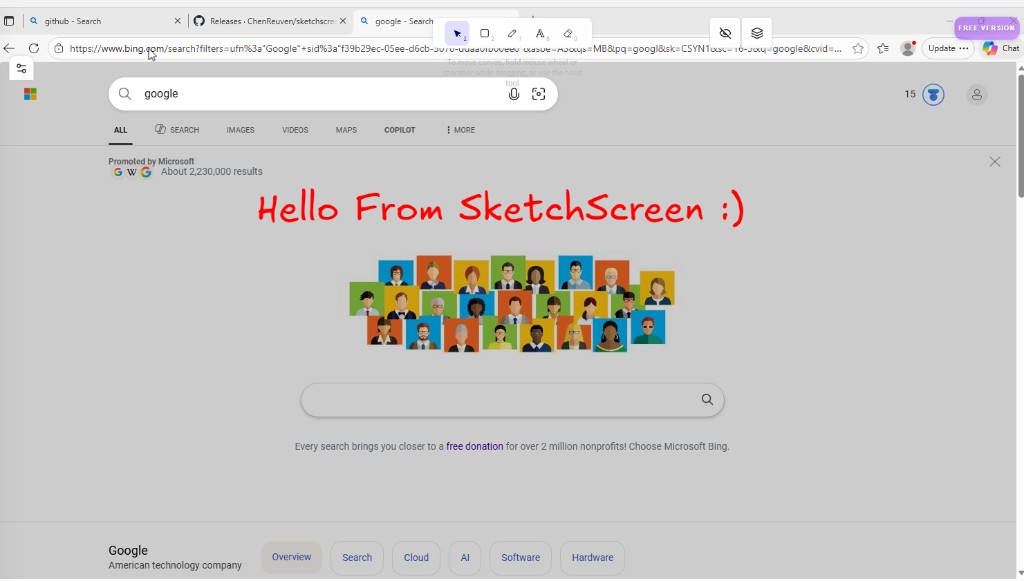The height and width of the screenshot is (581, 1024).
Task: Click the FREE VERSION badge
Action: (x=986, y=28)
